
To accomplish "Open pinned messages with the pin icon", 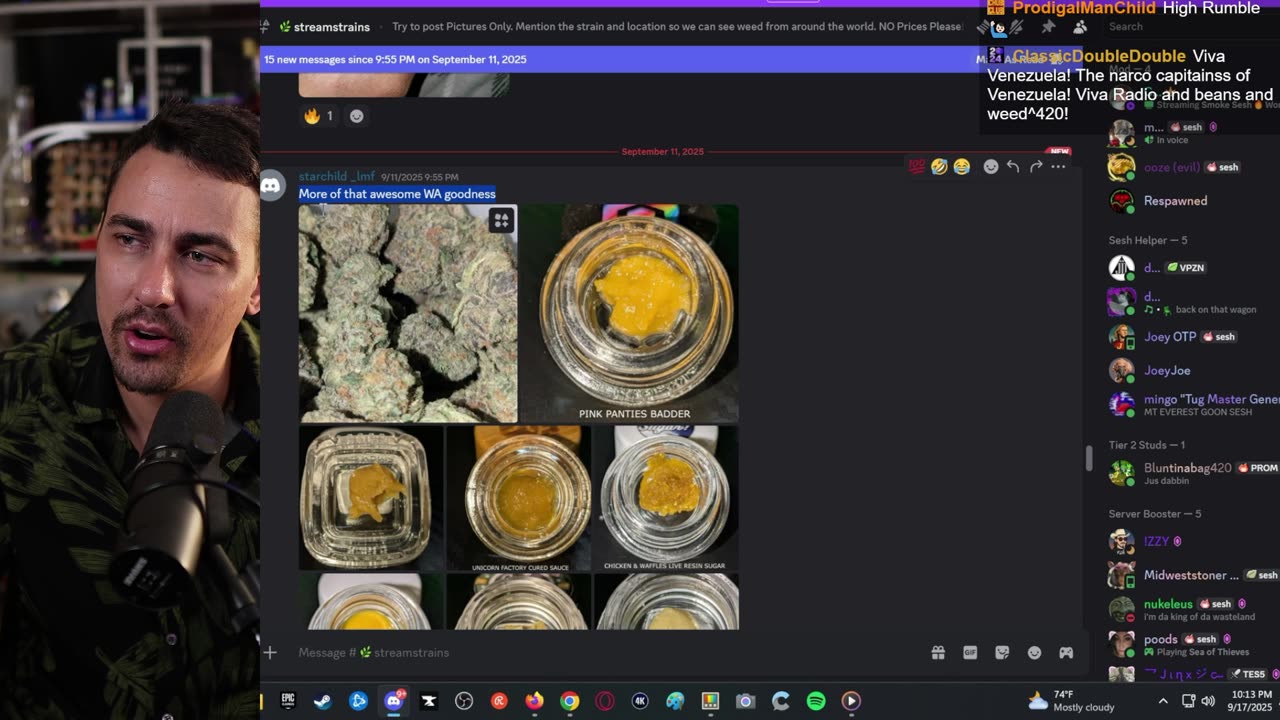I will (x=1048, y=27).
